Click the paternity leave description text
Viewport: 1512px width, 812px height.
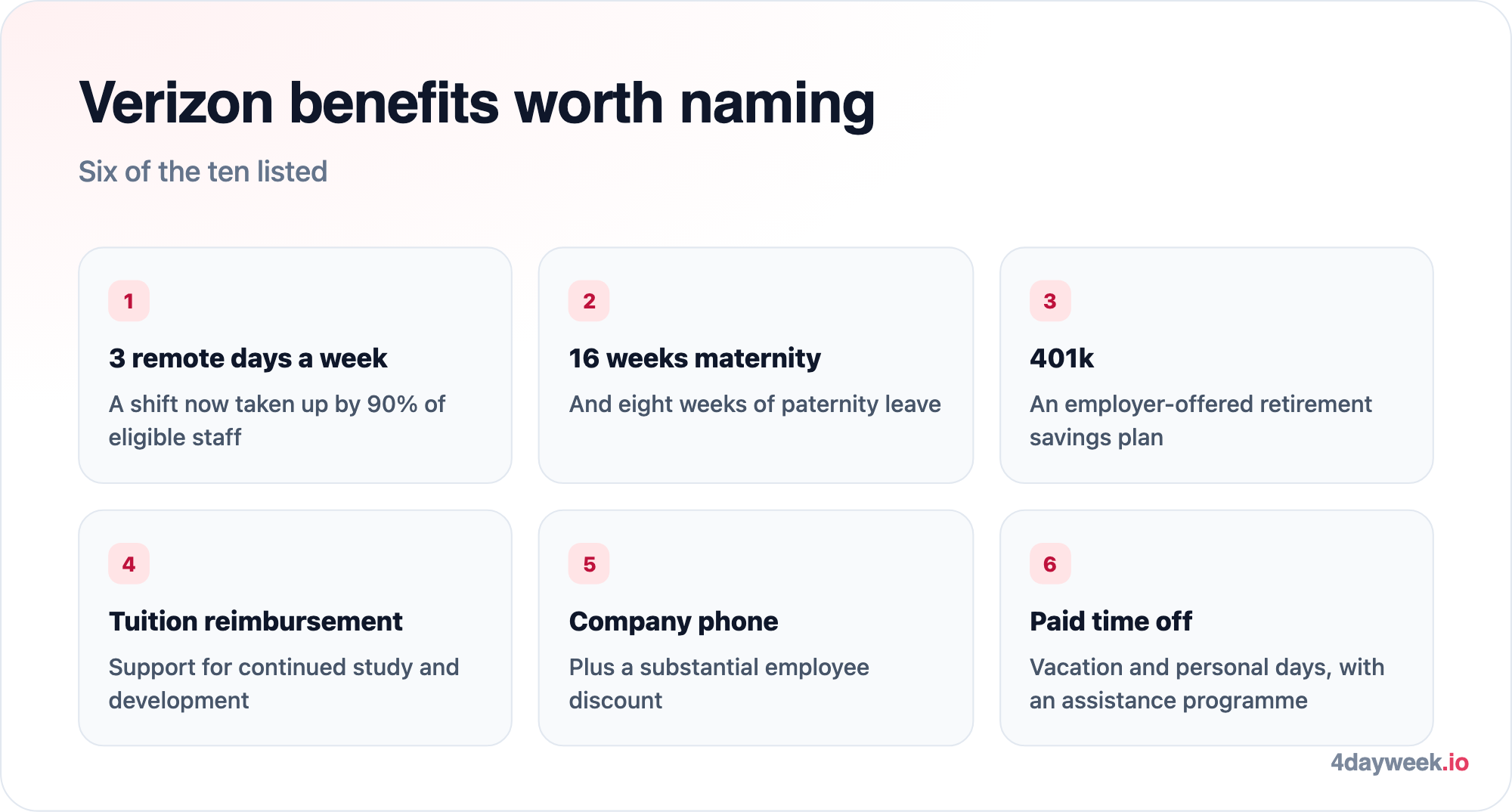coord(754,404)
